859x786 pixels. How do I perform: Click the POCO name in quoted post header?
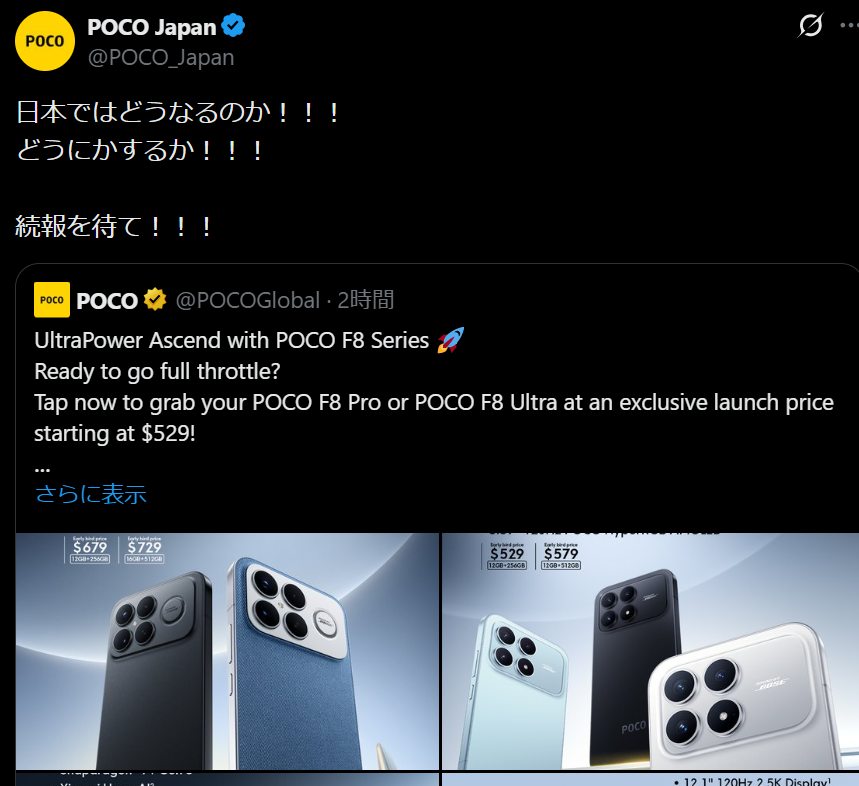pyautogui.click(x=107, y=301)
